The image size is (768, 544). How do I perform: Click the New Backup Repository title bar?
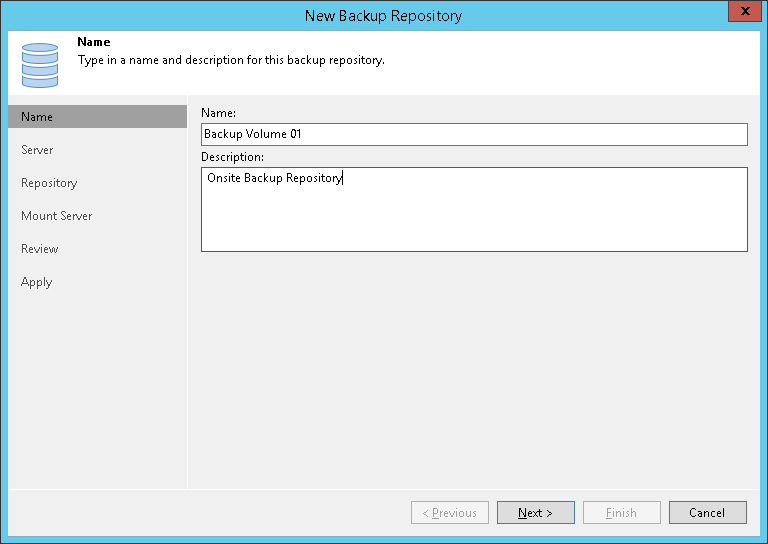click(384, 15)
